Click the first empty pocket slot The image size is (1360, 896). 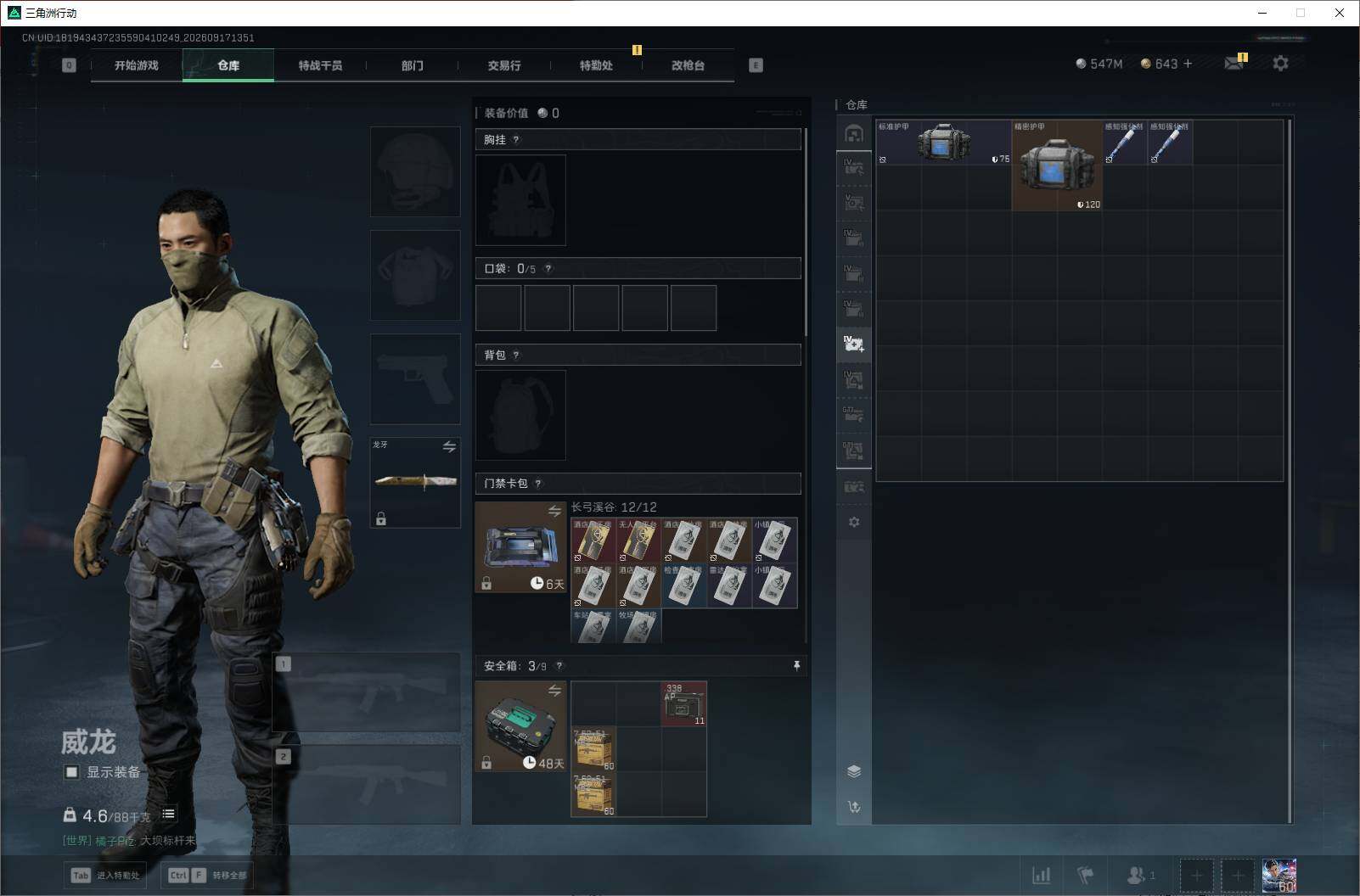(498, 308)
